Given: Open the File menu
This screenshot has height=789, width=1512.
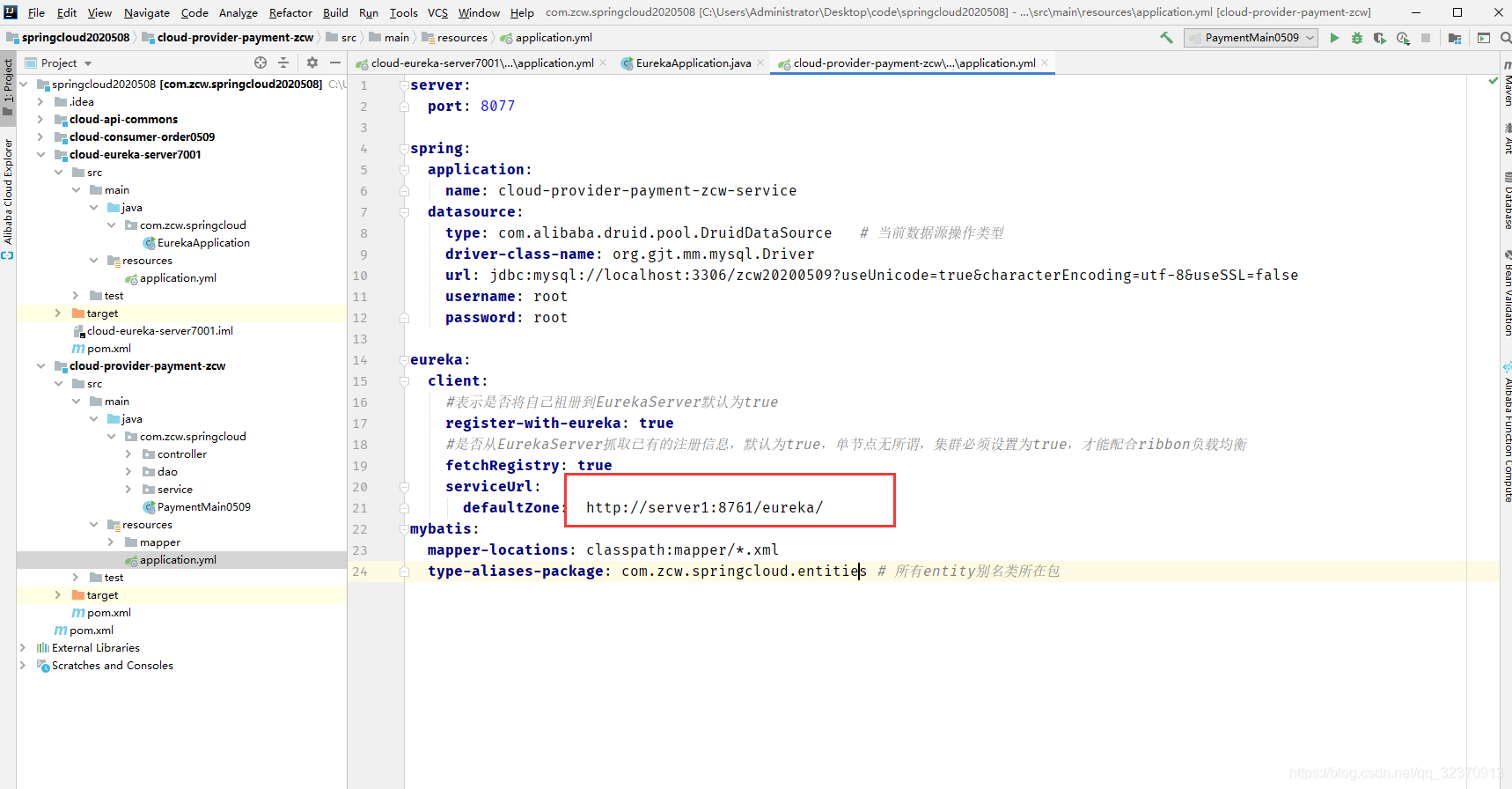Looking at the screenshot, I should click(x=36, y=12).
